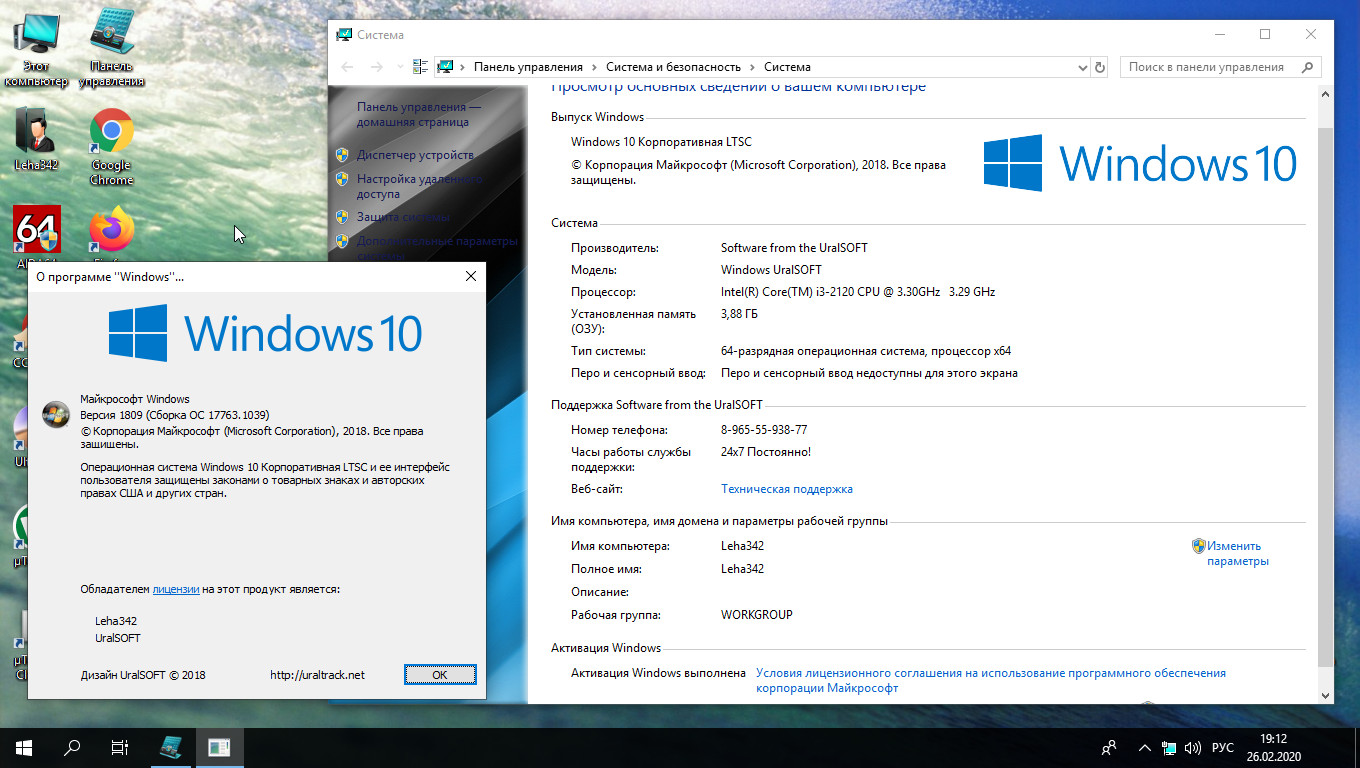Screen dimensions: 1360x768
Task: Click scrollbar down arrow in Система window
Action: (x=1326, y=695)
